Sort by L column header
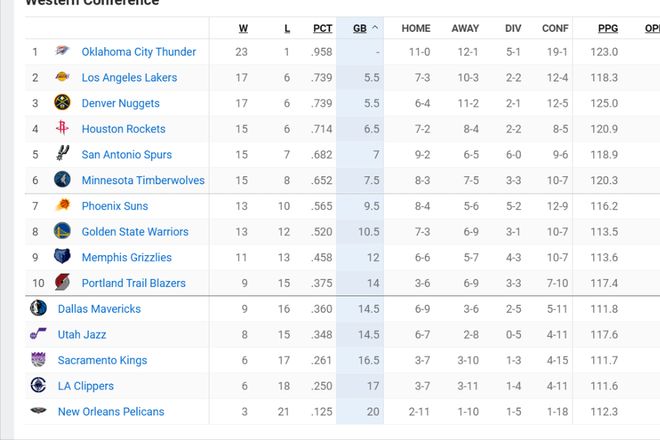Image resolution: width=660 pixels, height=440 pixels. click(286, 29)
